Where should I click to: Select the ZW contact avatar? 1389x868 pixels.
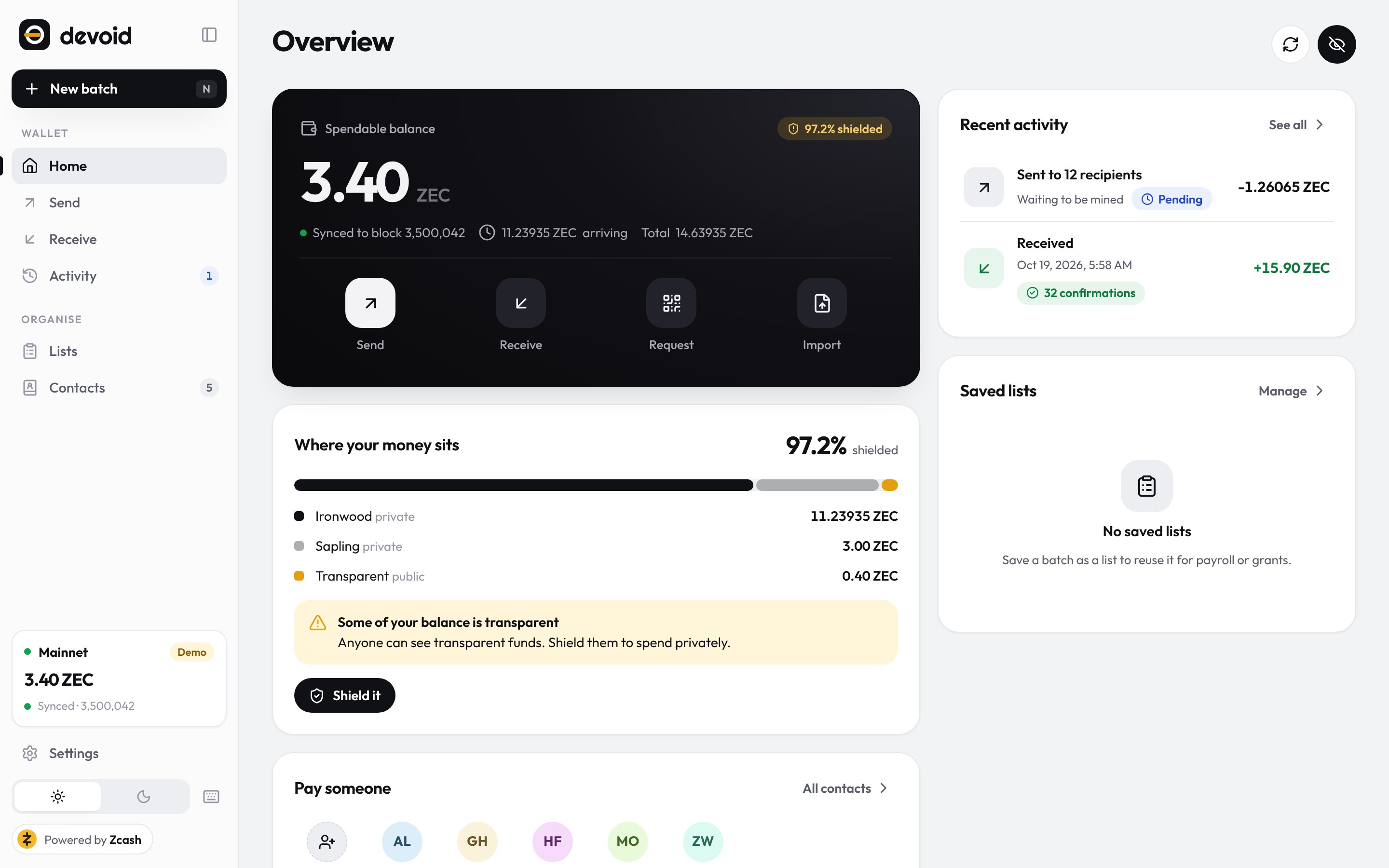pyautogui.click(x=703, y=842)
